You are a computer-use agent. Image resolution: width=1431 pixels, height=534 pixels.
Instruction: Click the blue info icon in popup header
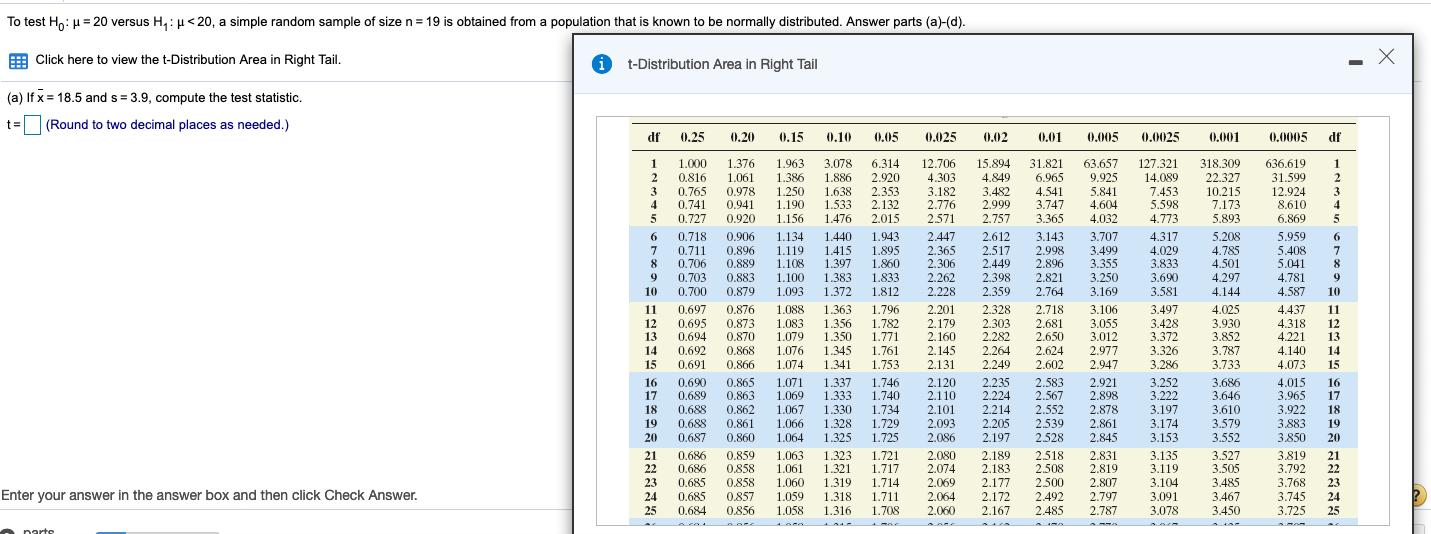(602, 64)
